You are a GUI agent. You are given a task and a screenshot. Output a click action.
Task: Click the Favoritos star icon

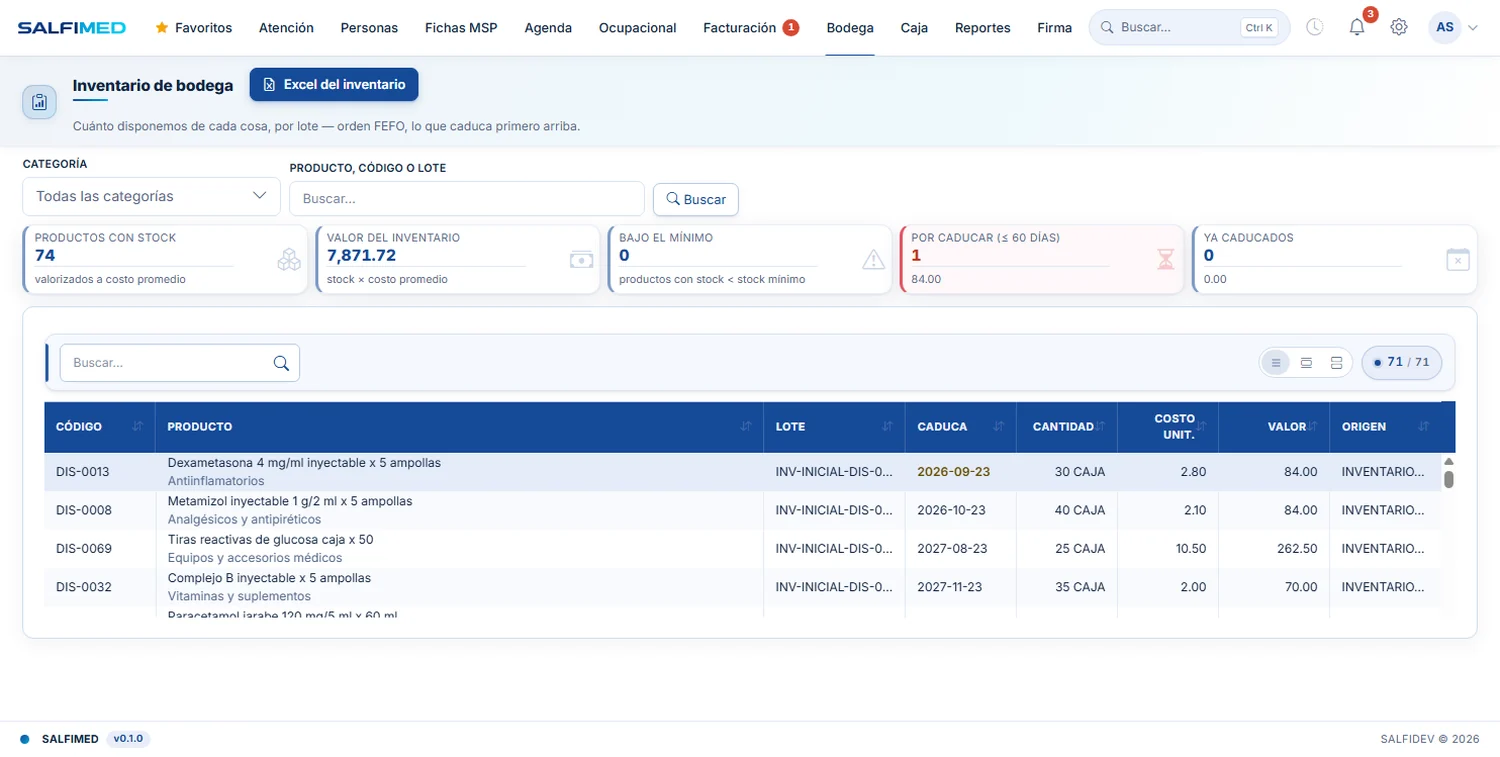[x=162, y=28]
